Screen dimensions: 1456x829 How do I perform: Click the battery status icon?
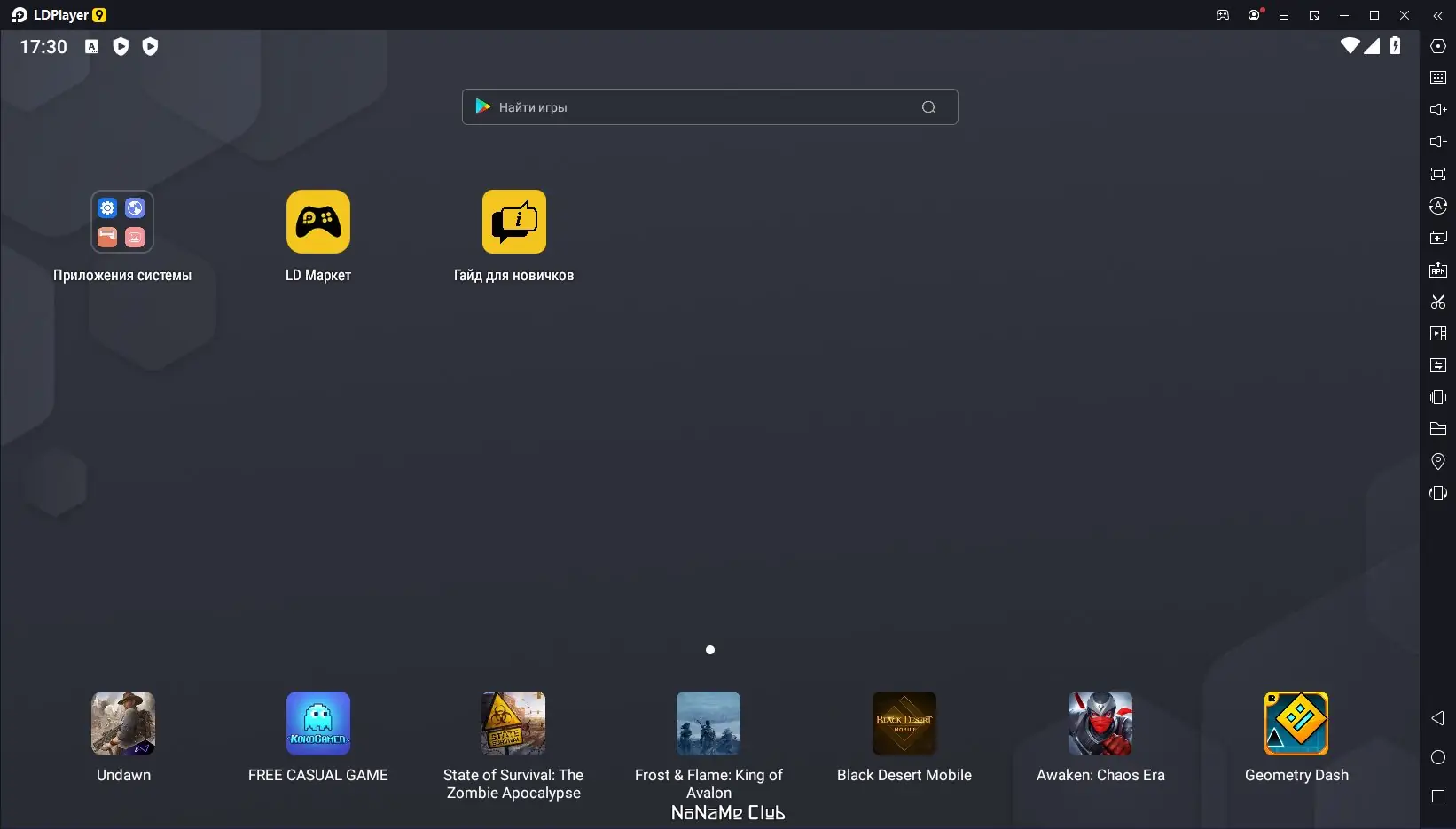(1395, 45)
